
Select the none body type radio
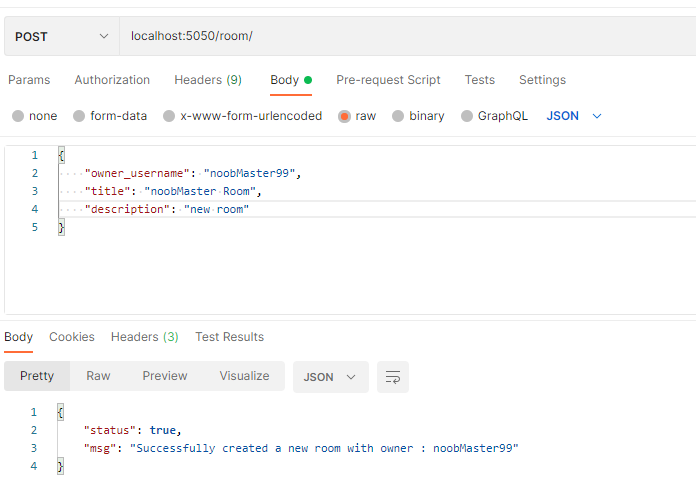(18, 116)
